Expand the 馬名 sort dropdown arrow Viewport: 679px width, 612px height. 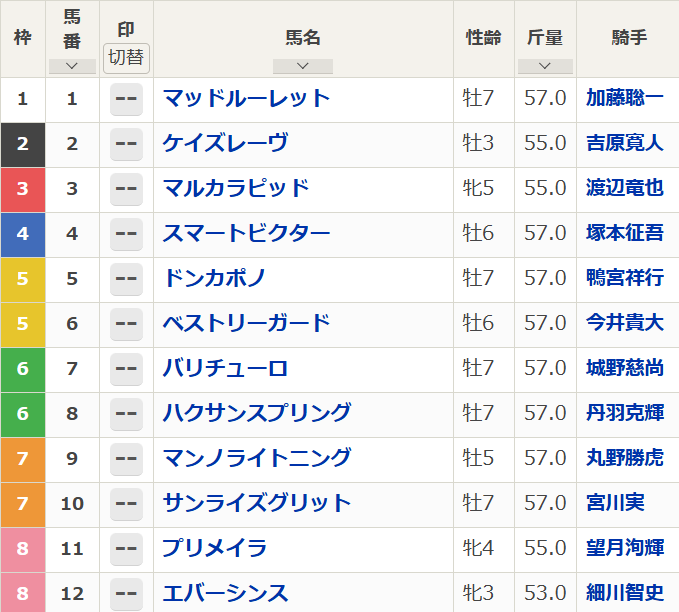[302, 66]
